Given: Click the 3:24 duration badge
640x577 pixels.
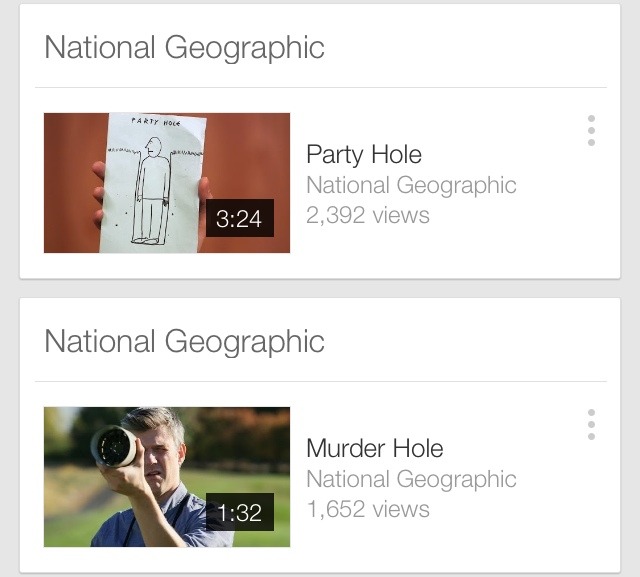Looking at the screenshot, I should click(240, 218).
